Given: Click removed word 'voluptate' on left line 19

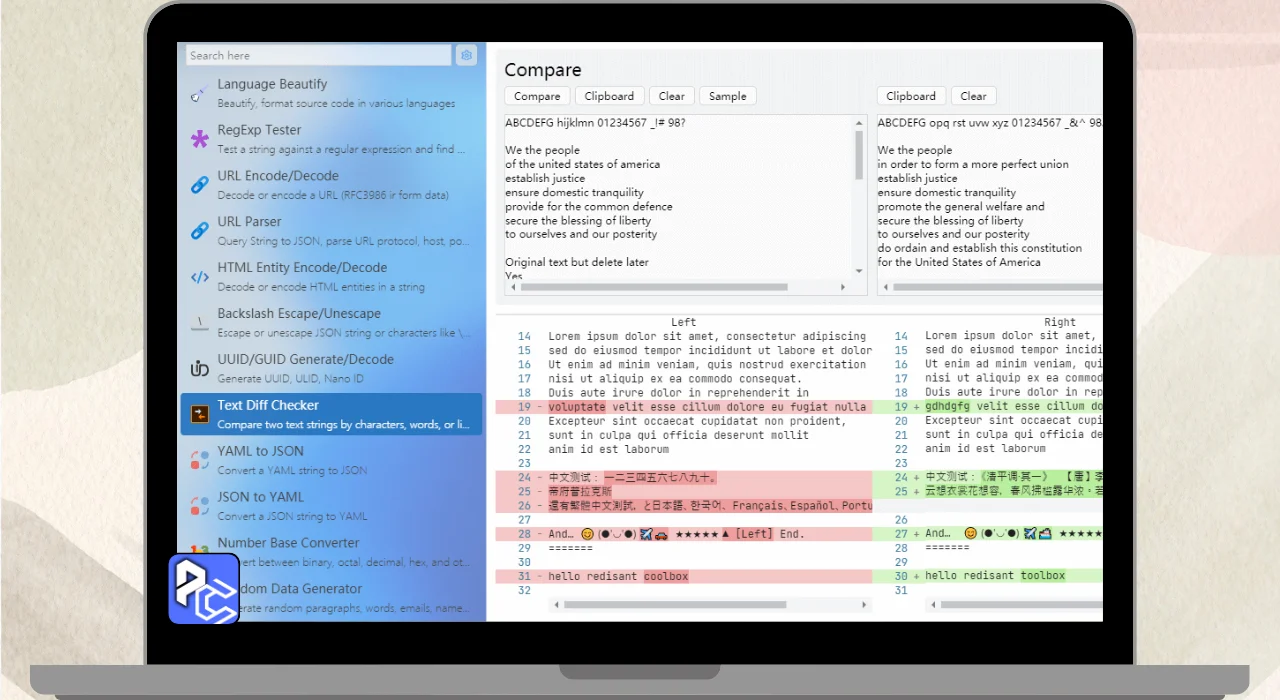Looking at the screenshot, I should click(577, 407).
